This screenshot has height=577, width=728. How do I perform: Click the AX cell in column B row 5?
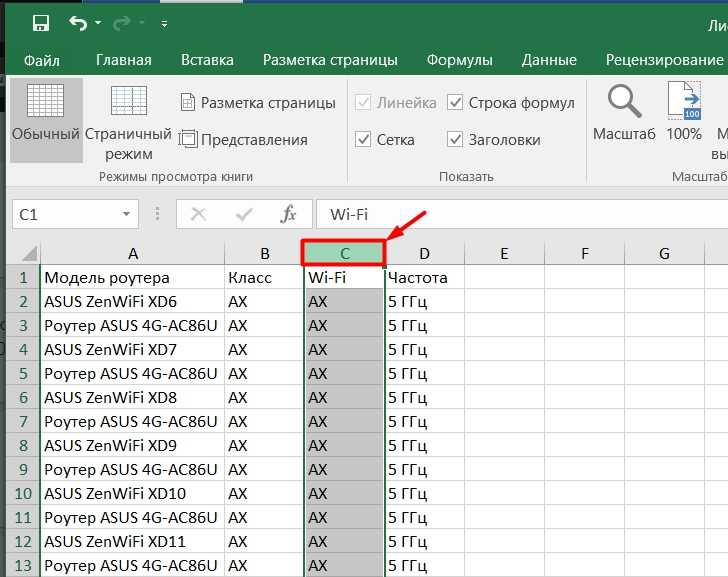265,374
